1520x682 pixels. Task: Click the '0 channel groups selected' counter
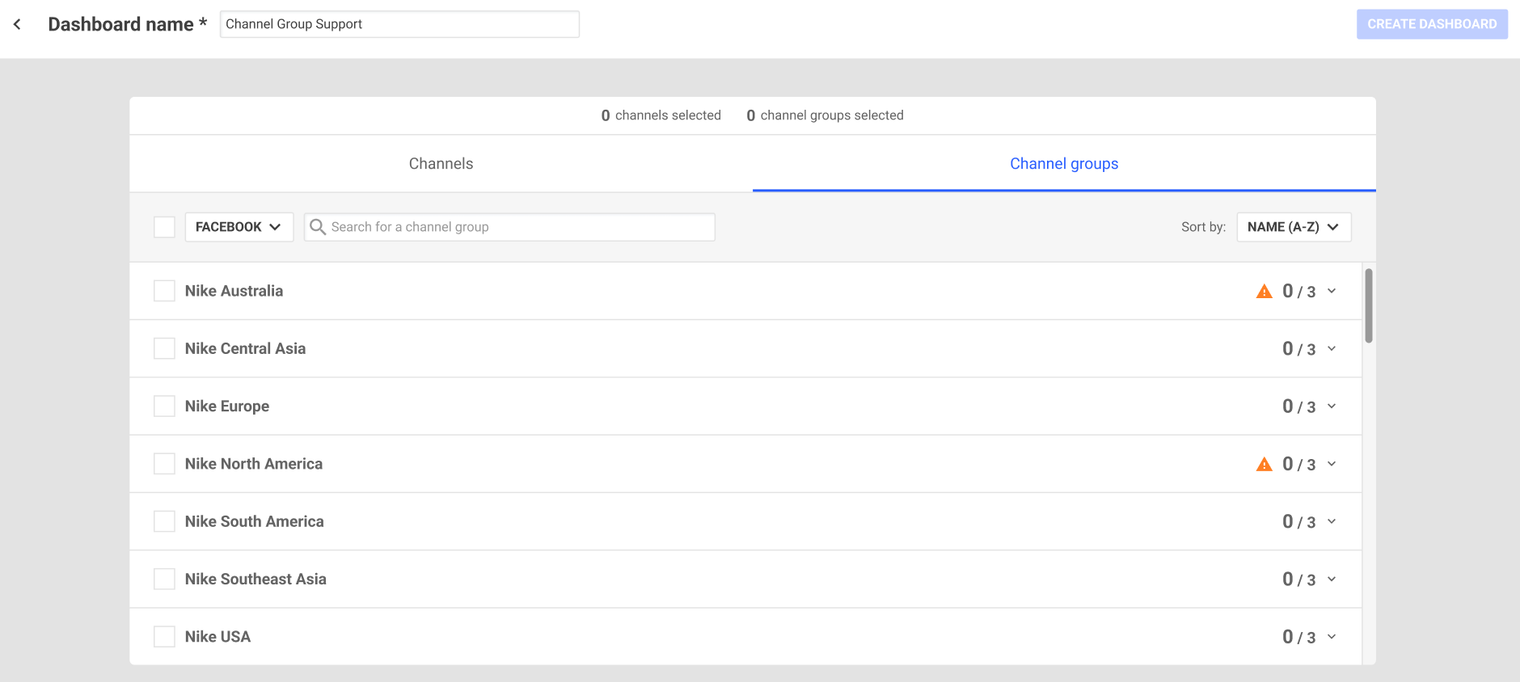click(x=825, y=116)
